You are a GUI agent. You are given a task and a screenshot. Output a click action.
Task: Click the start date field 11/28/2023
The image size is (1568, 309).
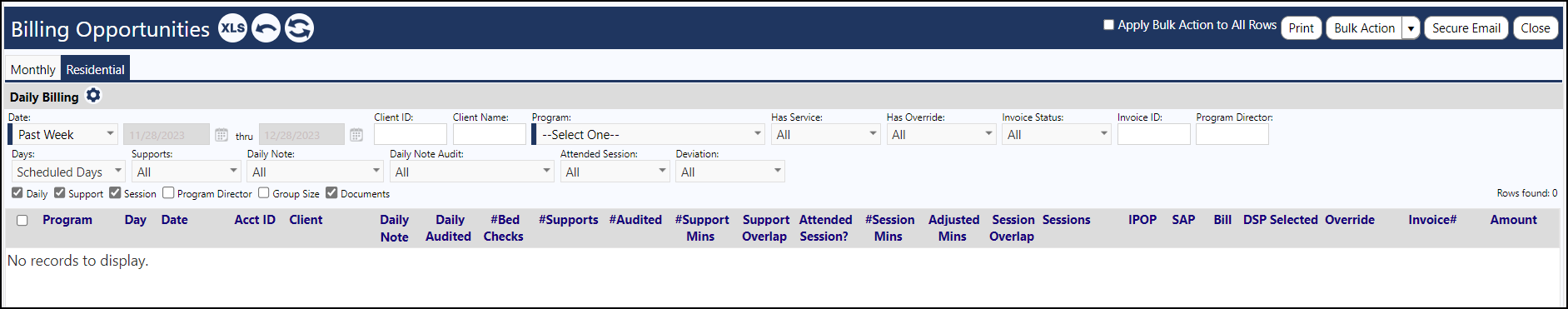coord(167,135)
